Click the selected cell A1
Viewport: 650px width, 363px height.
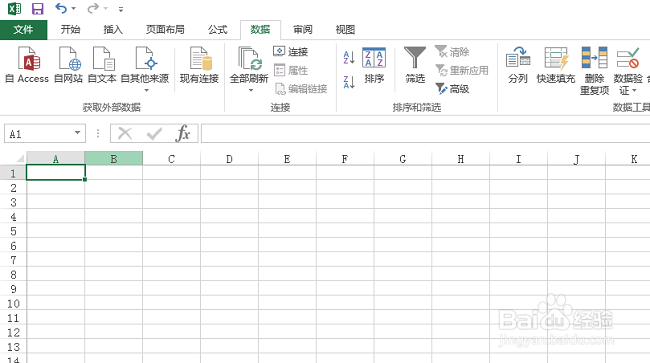56,172
